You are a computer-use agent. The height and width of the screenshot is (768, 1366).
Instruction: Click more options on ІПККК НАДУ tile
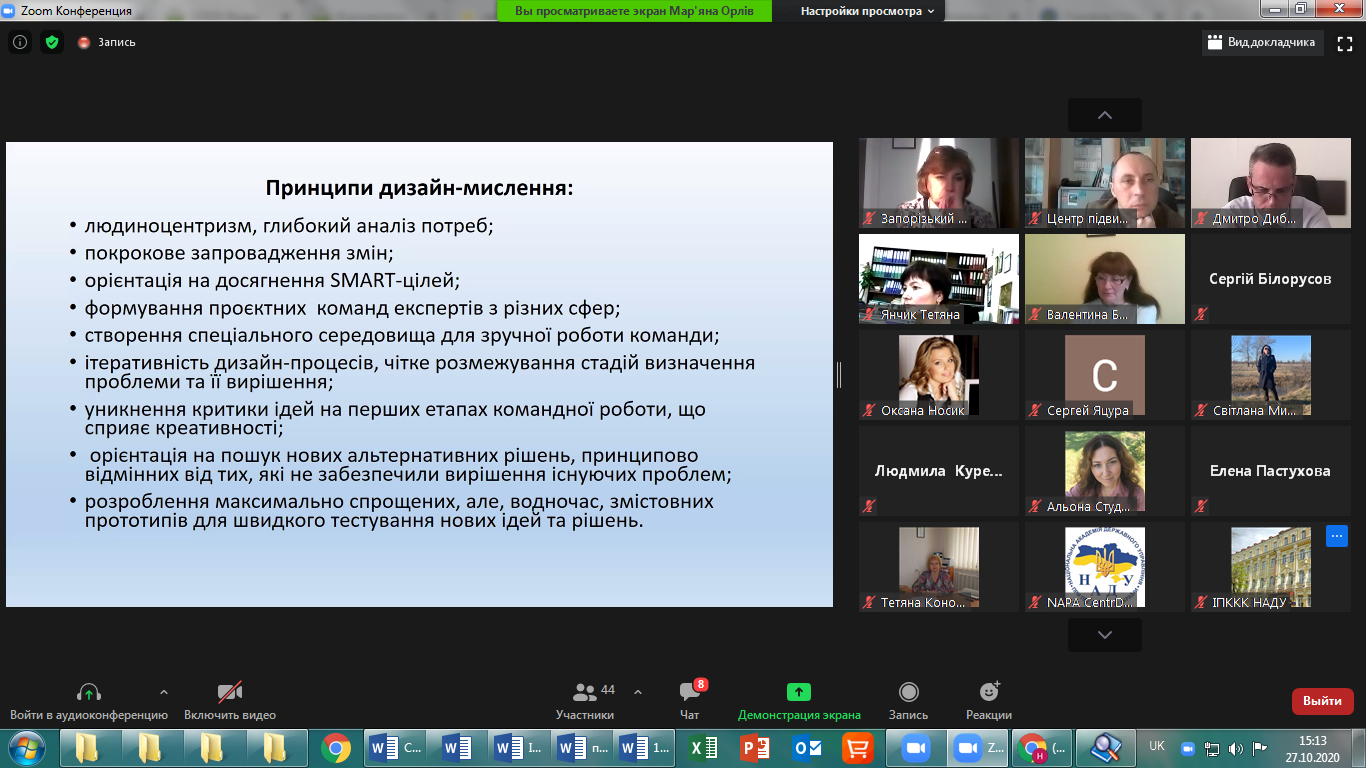click(1336, 536)
